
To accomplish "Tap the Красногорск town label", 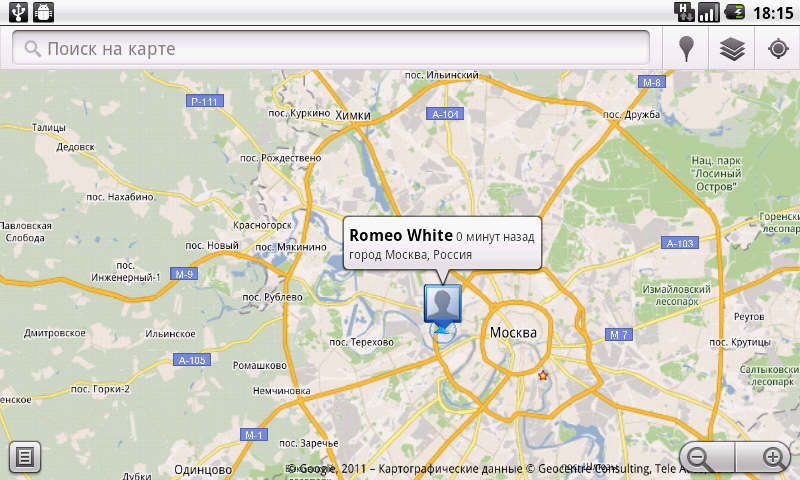I will [263, 227].
